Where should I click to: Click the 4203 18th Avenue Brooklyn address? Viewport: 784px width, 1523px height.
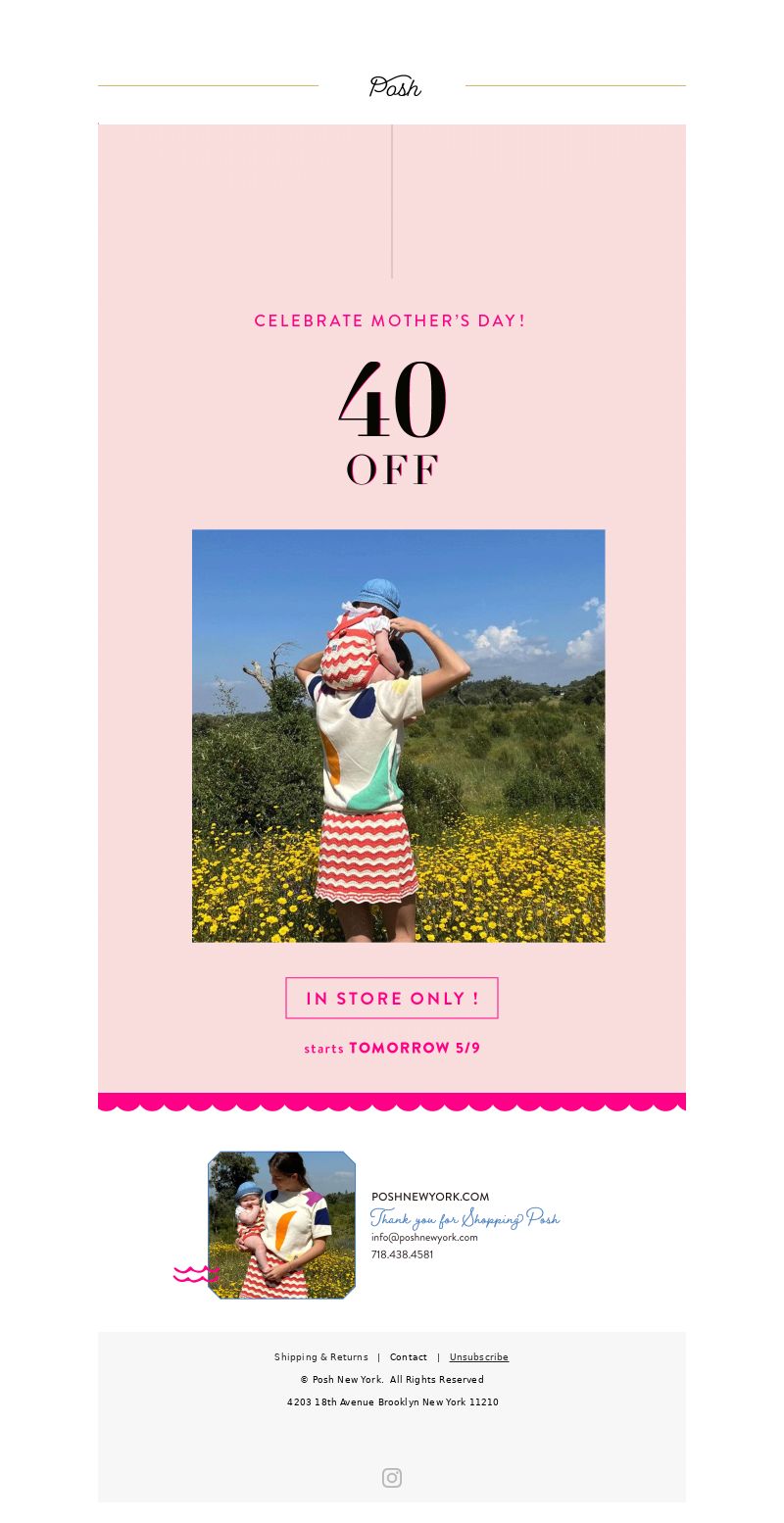pos(393,1402)
